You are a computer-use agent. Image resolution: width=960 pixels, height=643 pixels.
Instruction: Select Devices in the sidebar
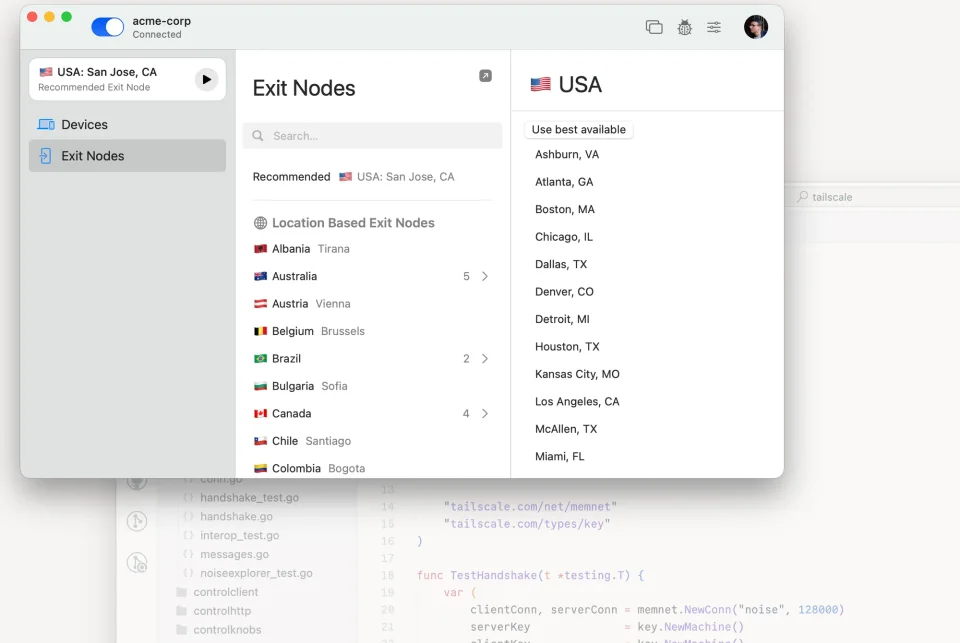[127, 124]
